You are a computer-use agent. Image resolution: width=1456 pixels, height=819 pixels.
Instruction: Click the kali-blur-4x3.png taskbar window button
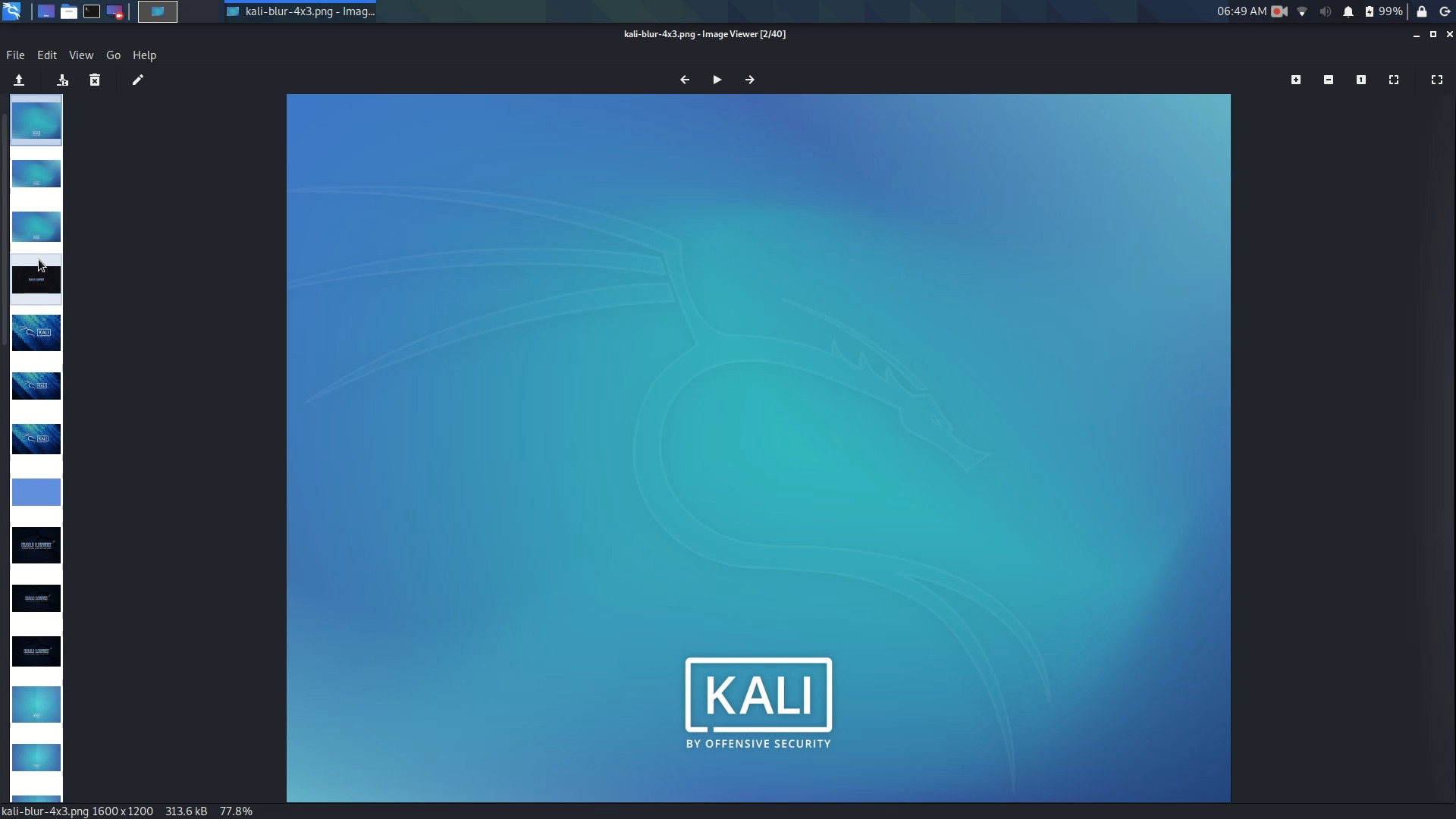(x=301, y=11)
